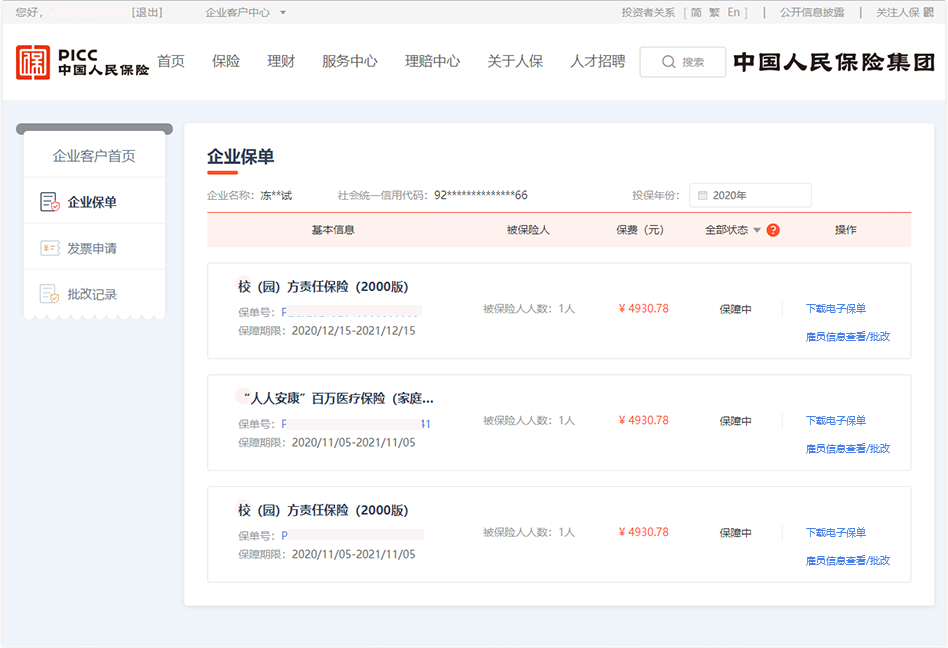Click the 搜索 search input field
Image resolution: width=948 pixels, height=648 pixels.
(683, 62)
